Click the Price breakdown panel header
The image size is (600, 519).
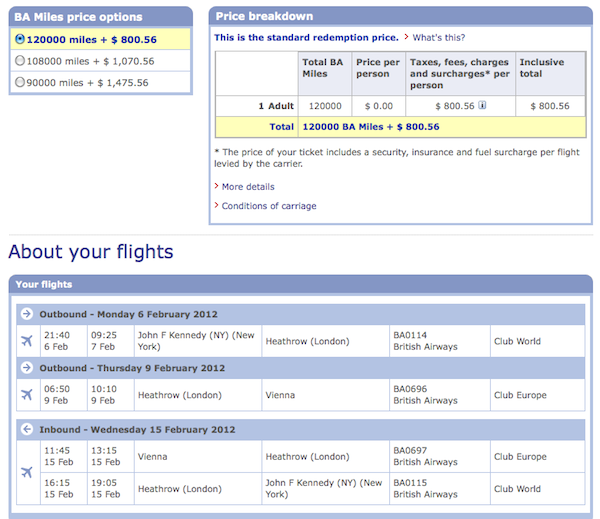click(401, 16)
